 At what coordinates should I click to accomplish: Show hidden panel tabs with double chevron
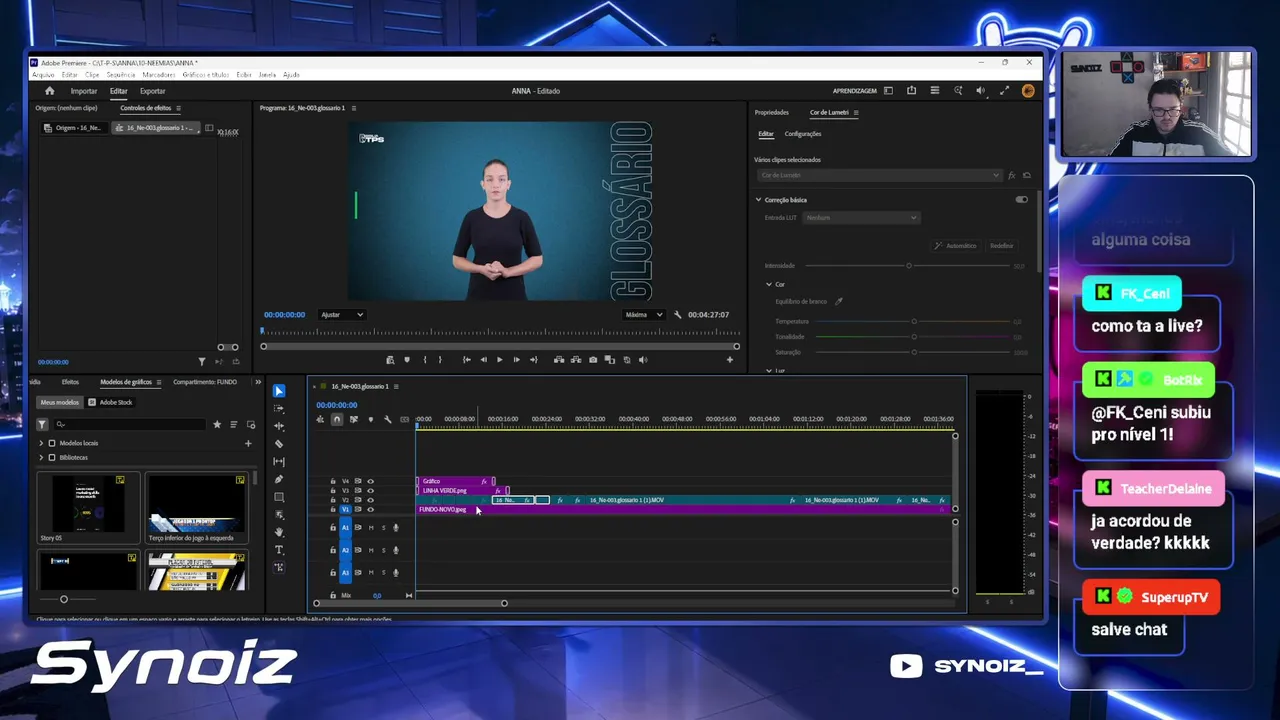pos(258,382)
